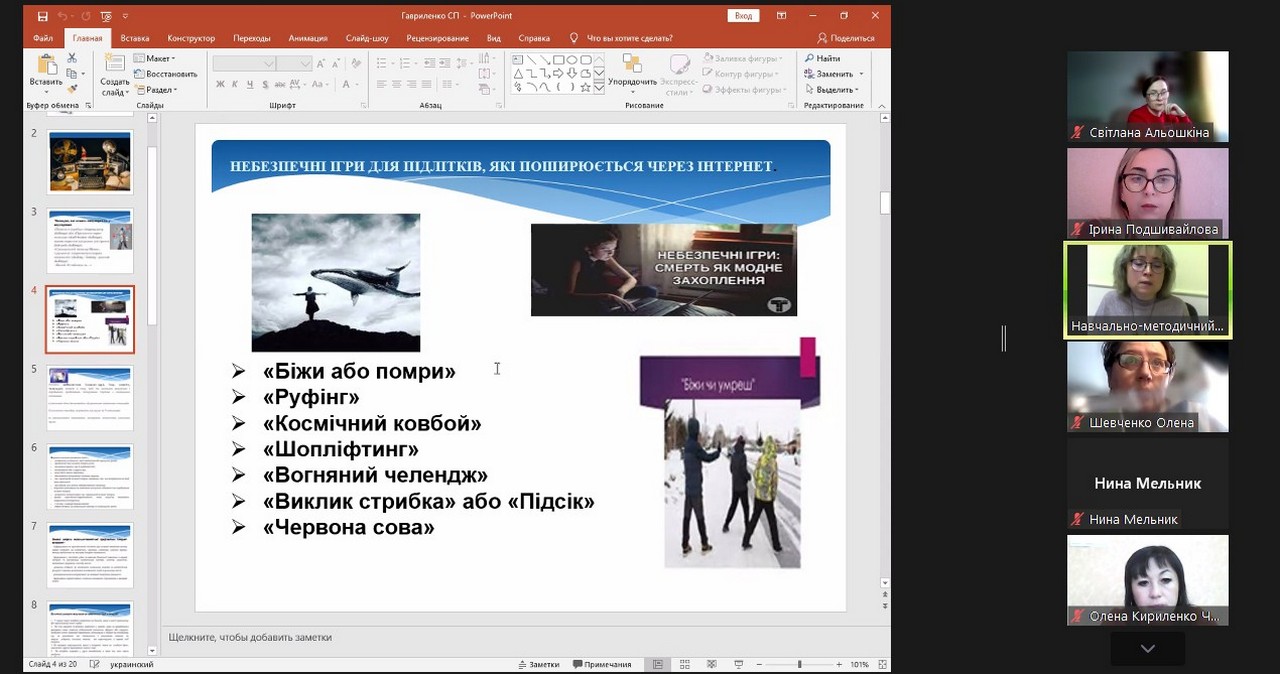Click the Вход sign-in button
Viewport: 1280px width, 674px height.
coord(743,16)
